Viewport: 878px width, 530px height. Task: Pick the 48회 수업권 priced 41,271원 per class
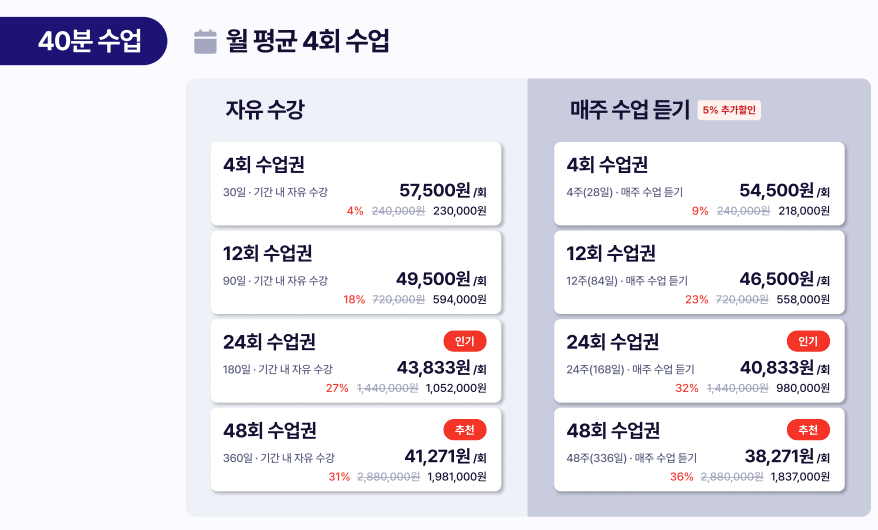pyautogui.click(x=356, y=449)
